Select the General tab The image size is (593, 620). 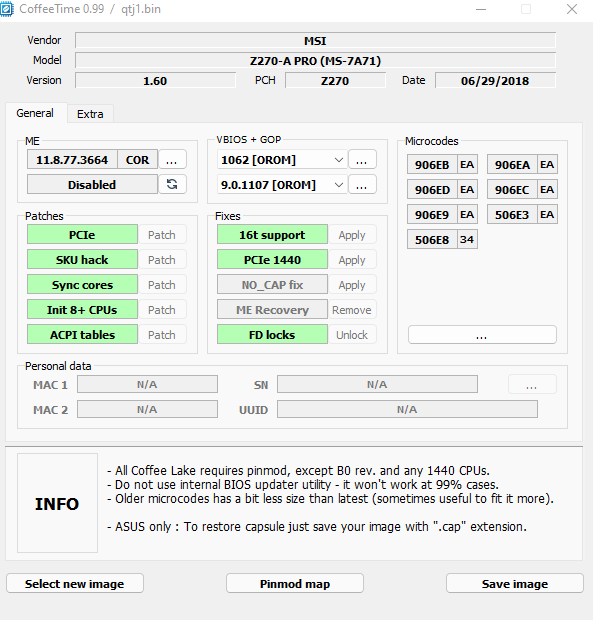35,113
